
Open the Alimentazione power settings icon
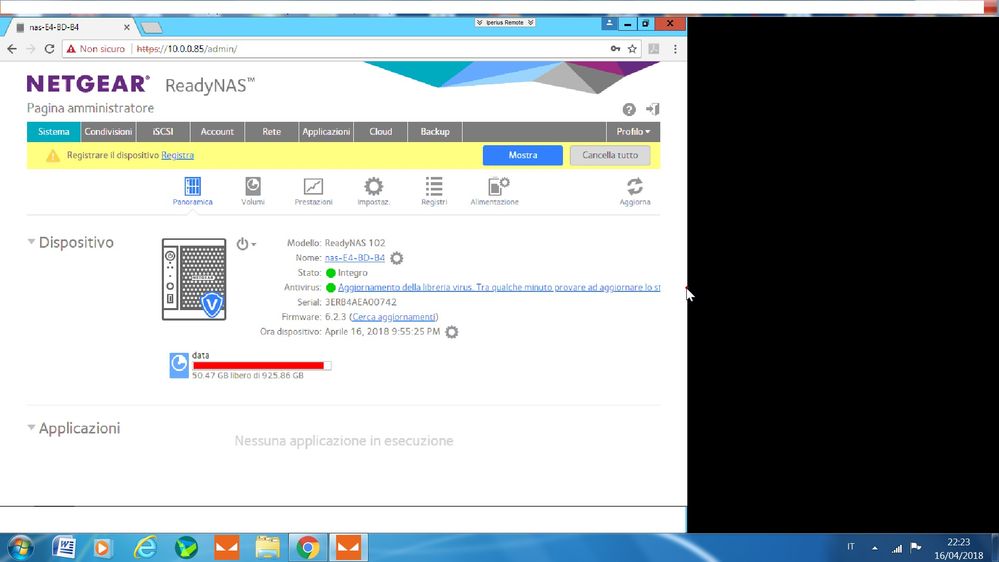point(494,191)
